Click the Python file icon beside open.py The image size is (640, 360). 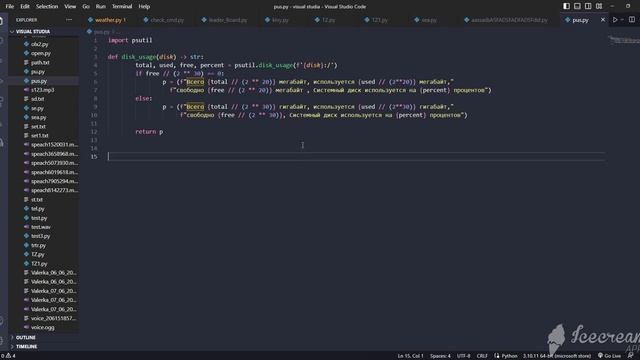(27, 53)
